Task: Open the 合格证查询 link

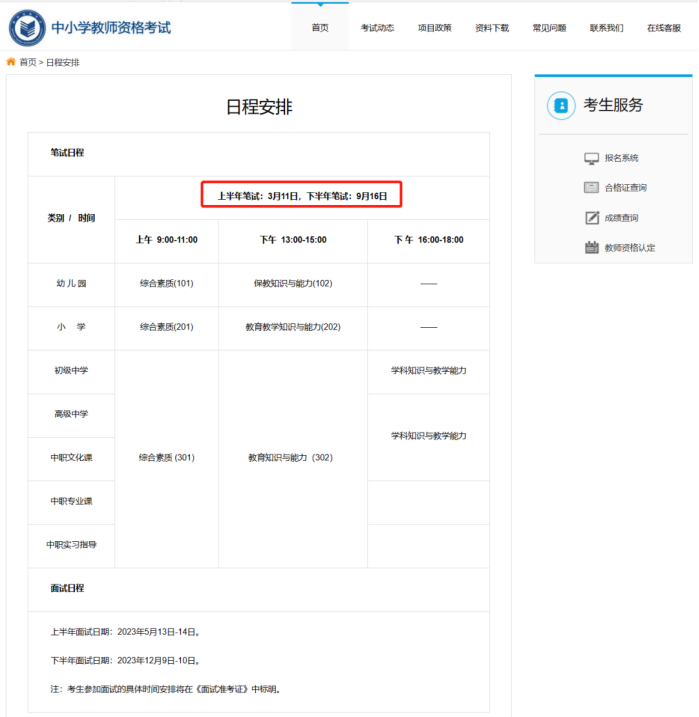Action: coord(625,188)
